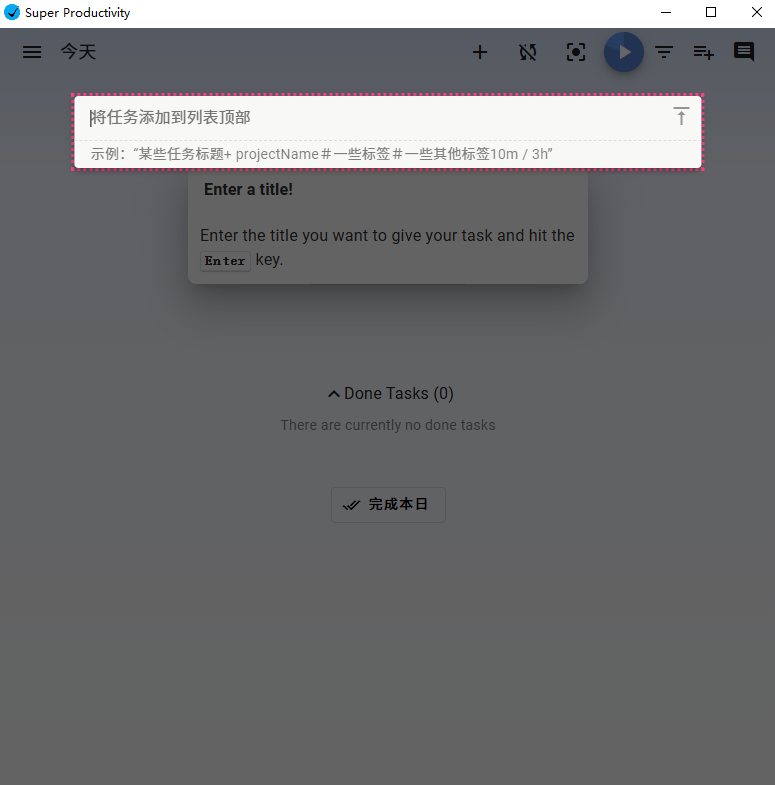Click 'There are currently no done tasks' text
This screenshot has height=785, width=775.
click(x=388, y=425)
